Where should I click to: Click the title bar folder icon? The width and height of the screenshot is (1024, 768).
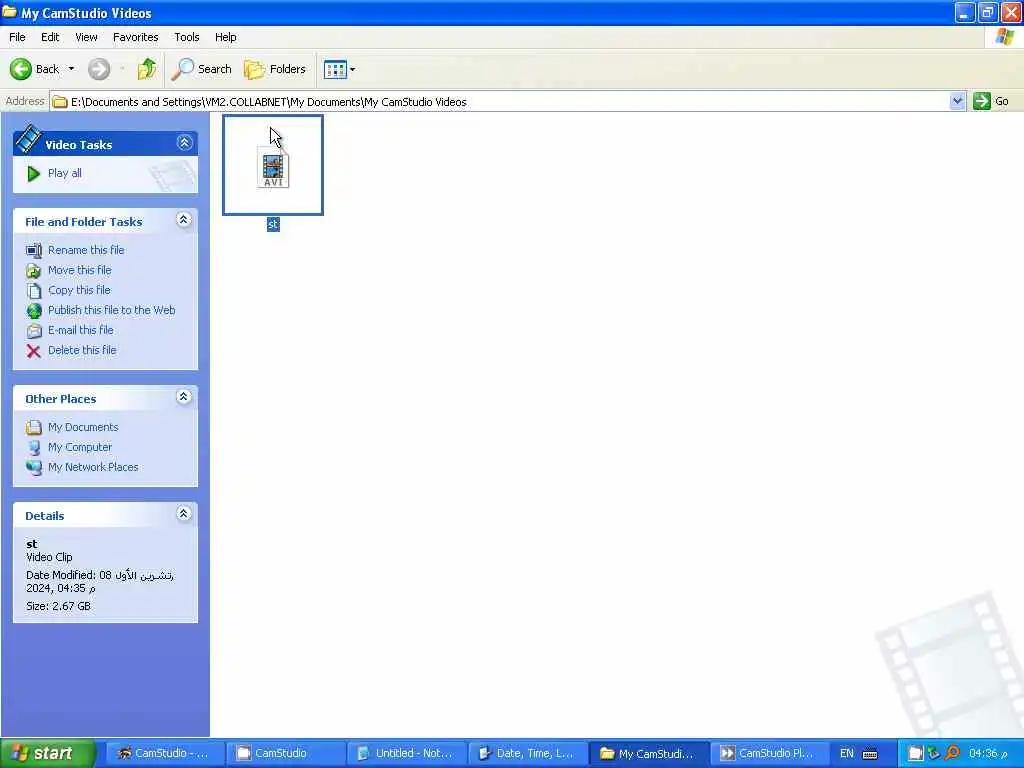click(x=9, y=12)
